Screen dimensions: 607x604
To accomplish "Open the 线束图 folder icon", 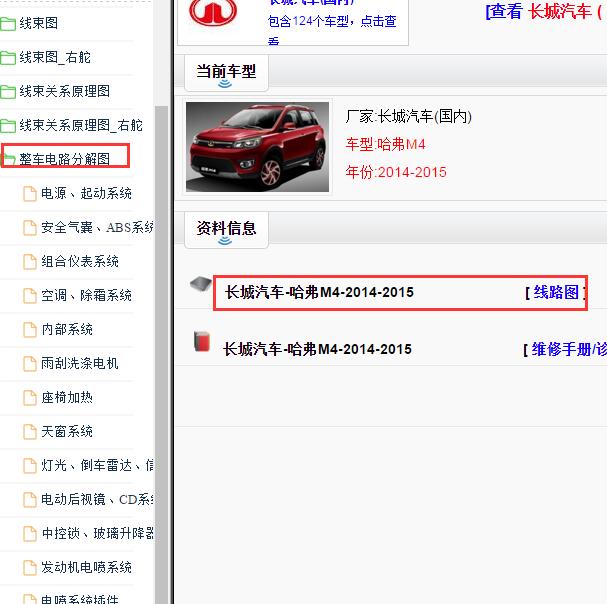I will coord(8,24).
